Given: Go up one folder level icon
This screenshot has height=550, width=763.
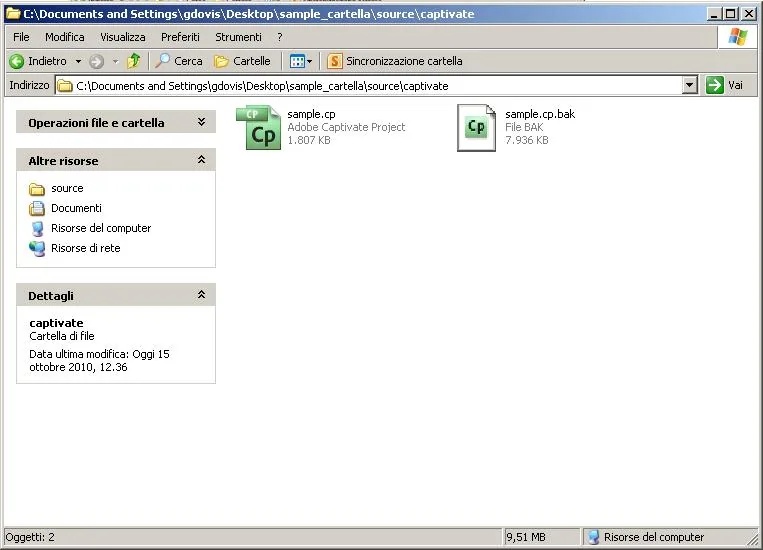Looking at the screenshot, I should (x=133, y=61).
